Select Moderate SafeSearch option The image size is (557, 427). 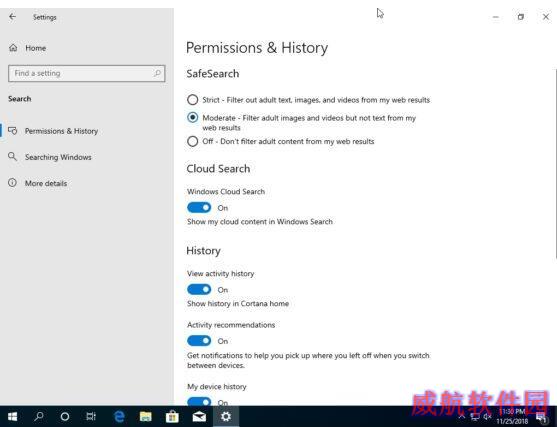[x=193, y=118]
